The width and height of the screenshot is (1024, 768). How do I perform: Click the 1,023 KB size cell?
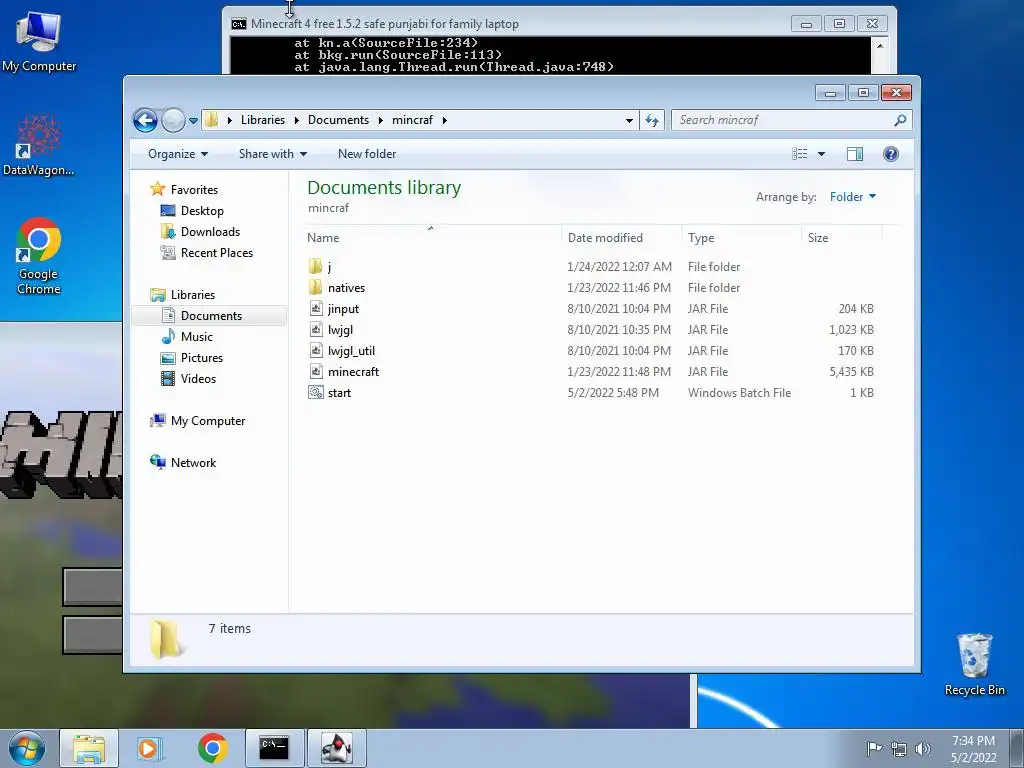tap(851, 330)
